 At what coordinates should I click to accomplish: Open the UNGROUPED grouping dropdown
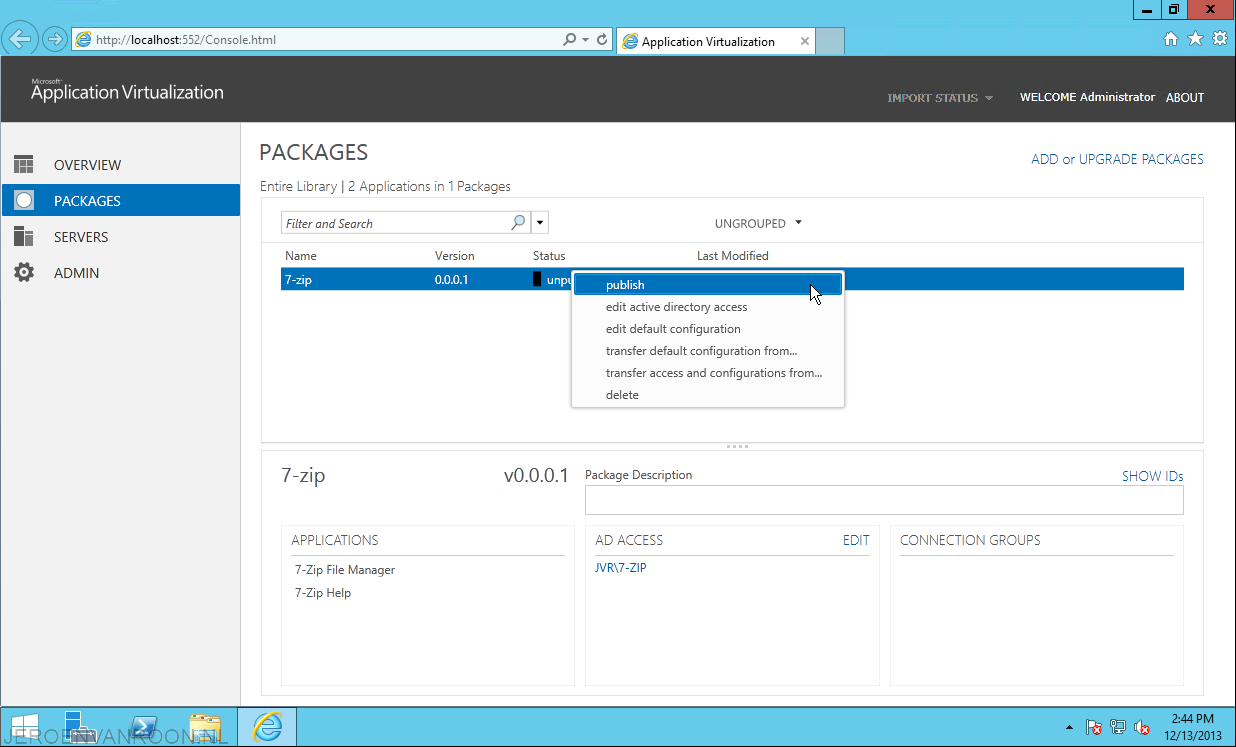tap(758, 223)
